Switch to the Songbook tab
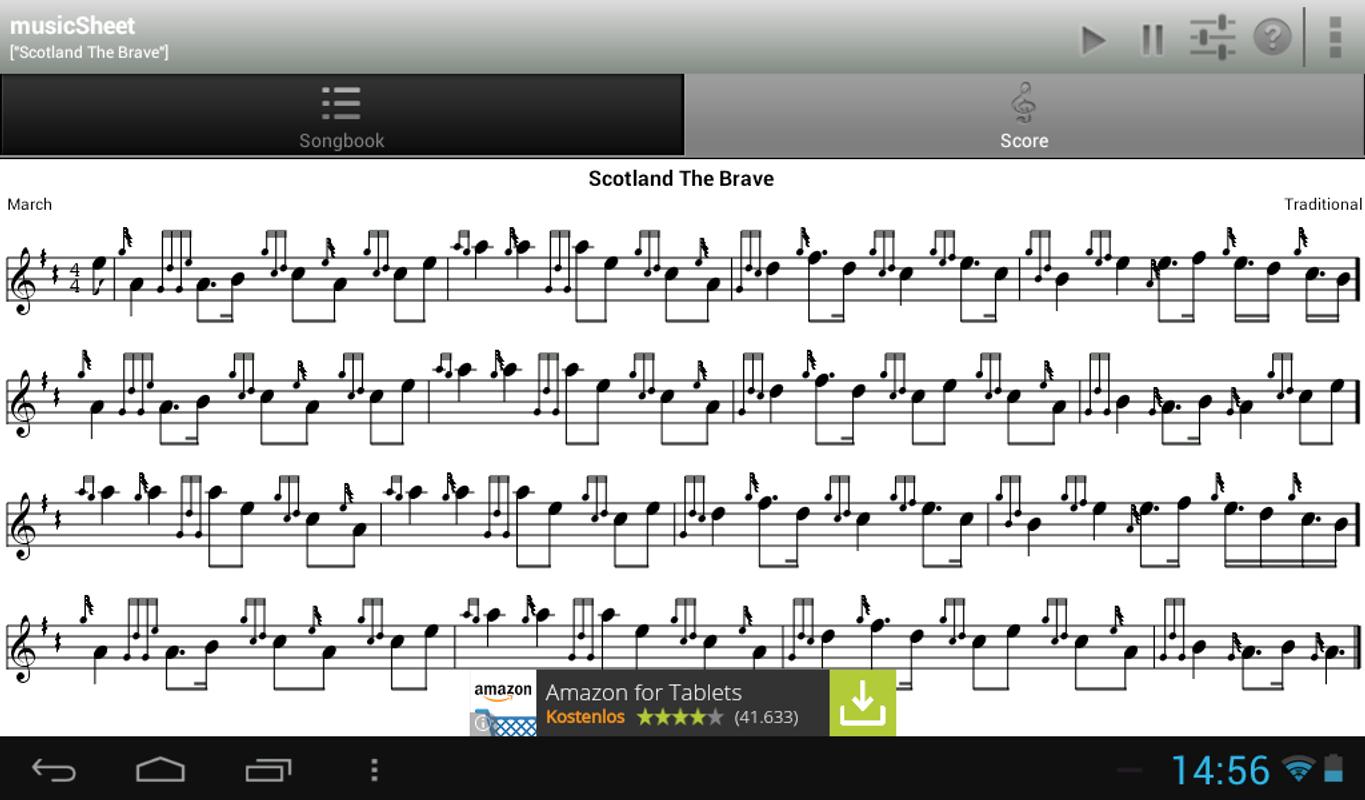Viewport: 1365px width, 800px height. [341, 115]
